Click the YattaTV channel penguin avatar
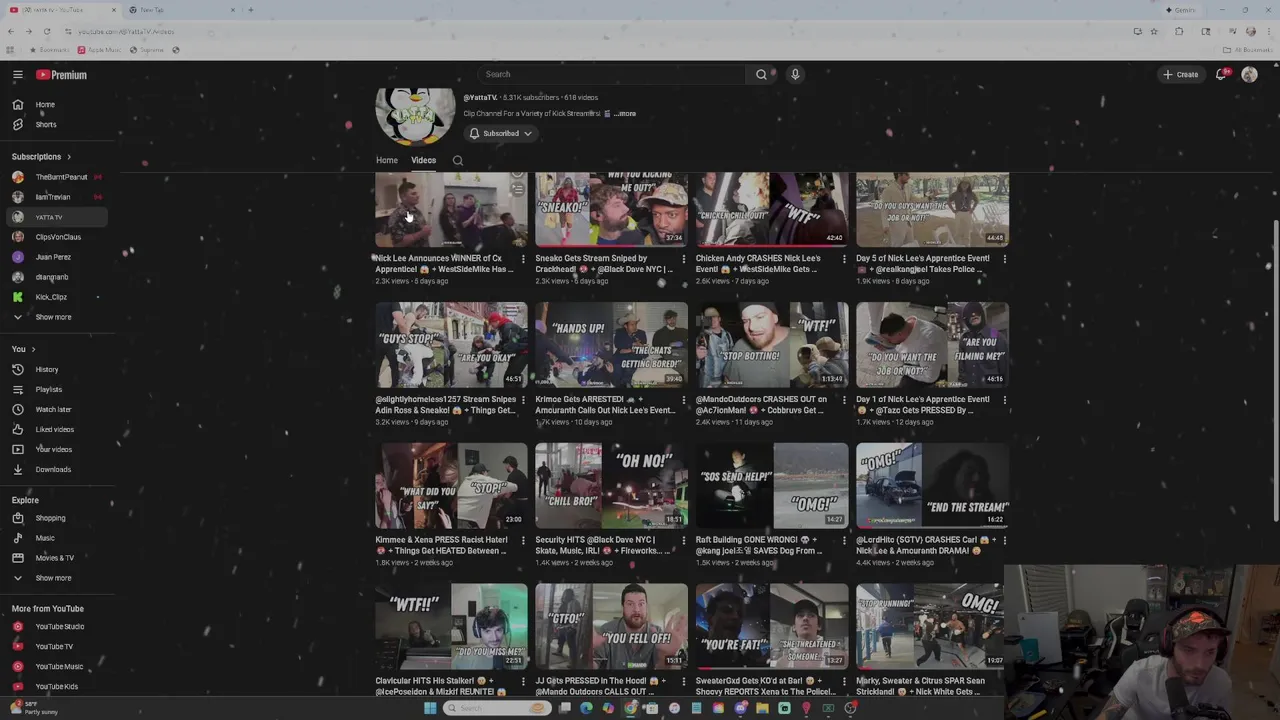 point(415,116)
